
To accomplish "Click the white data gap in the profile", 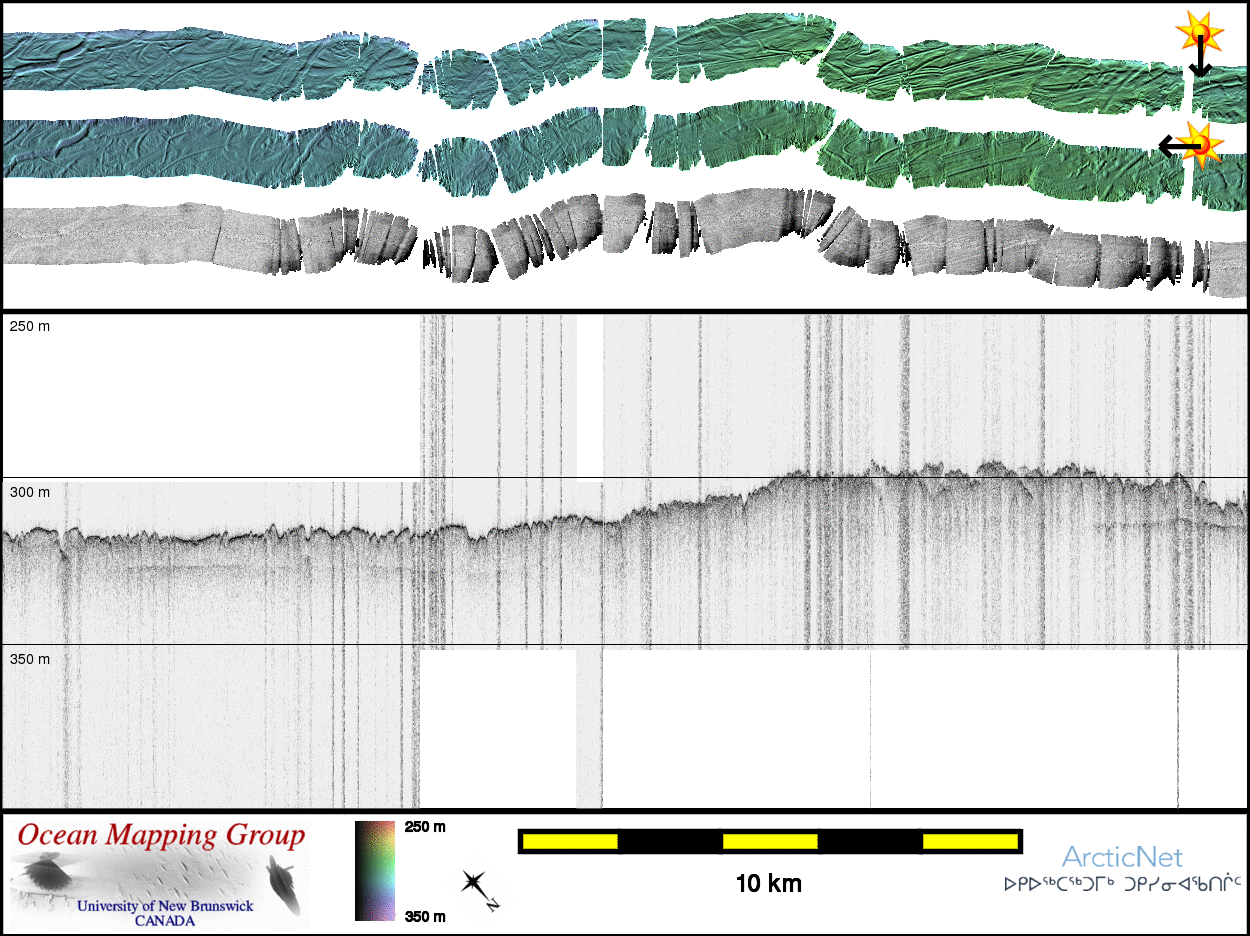I will point(590,395).
